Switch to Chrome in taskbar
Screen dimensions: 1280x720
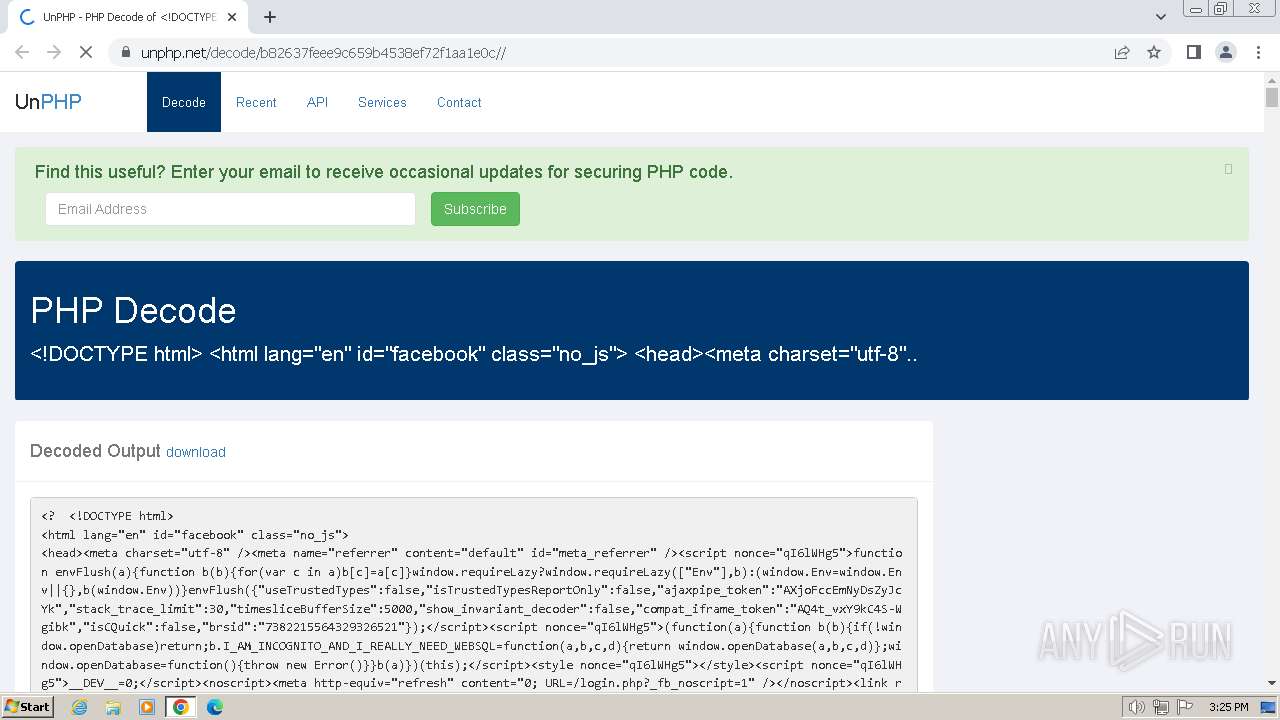pyautogui.click(x=181, y=707)
